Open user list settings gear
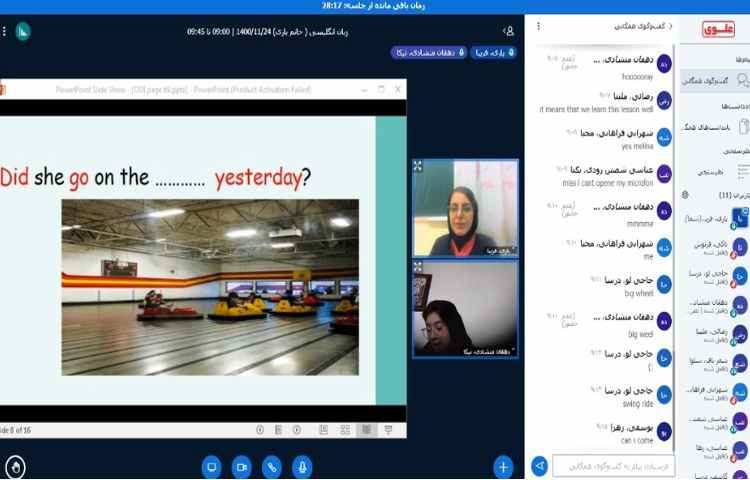 click(685, 195)
